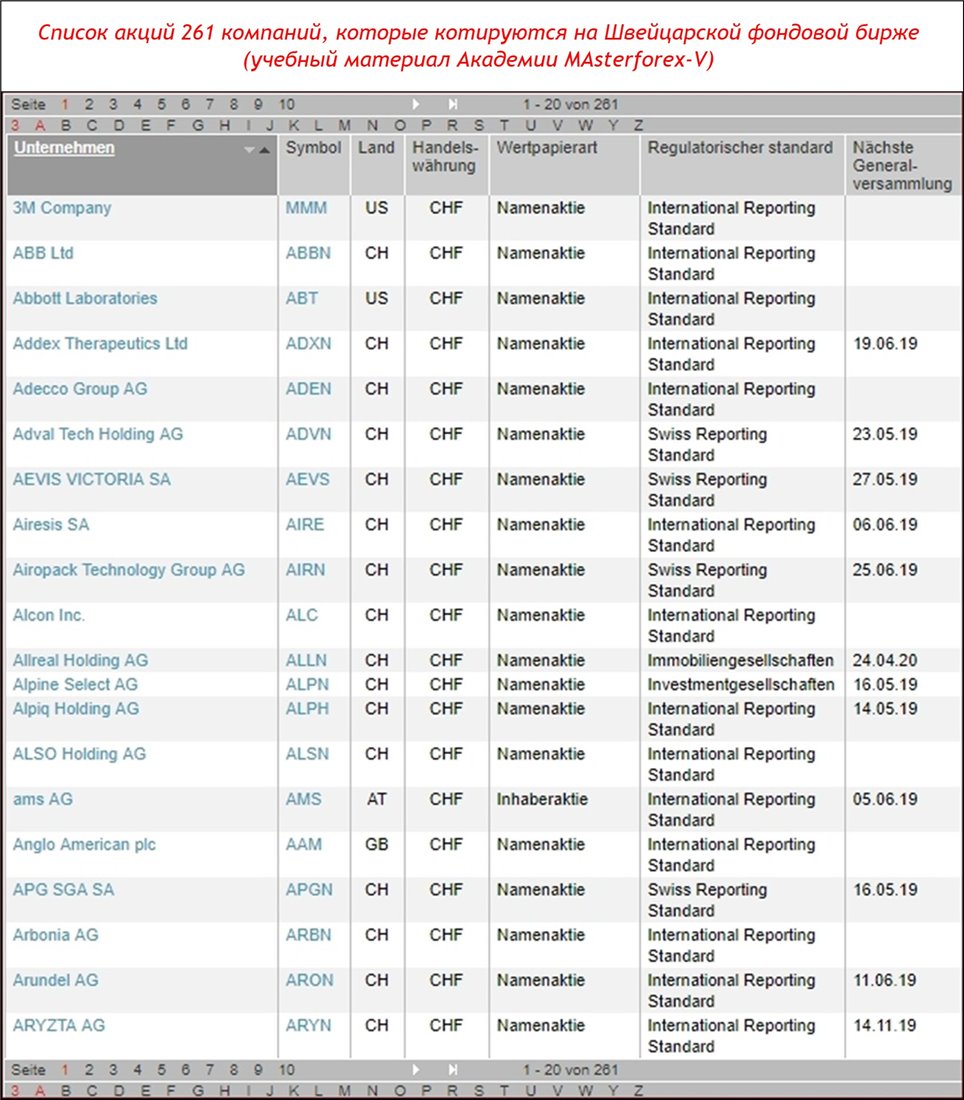This screenshot has height=1100, width=964.
Task: Select date 14.11.19 in ARYZTA row
Action: (x=885, y=1026)
